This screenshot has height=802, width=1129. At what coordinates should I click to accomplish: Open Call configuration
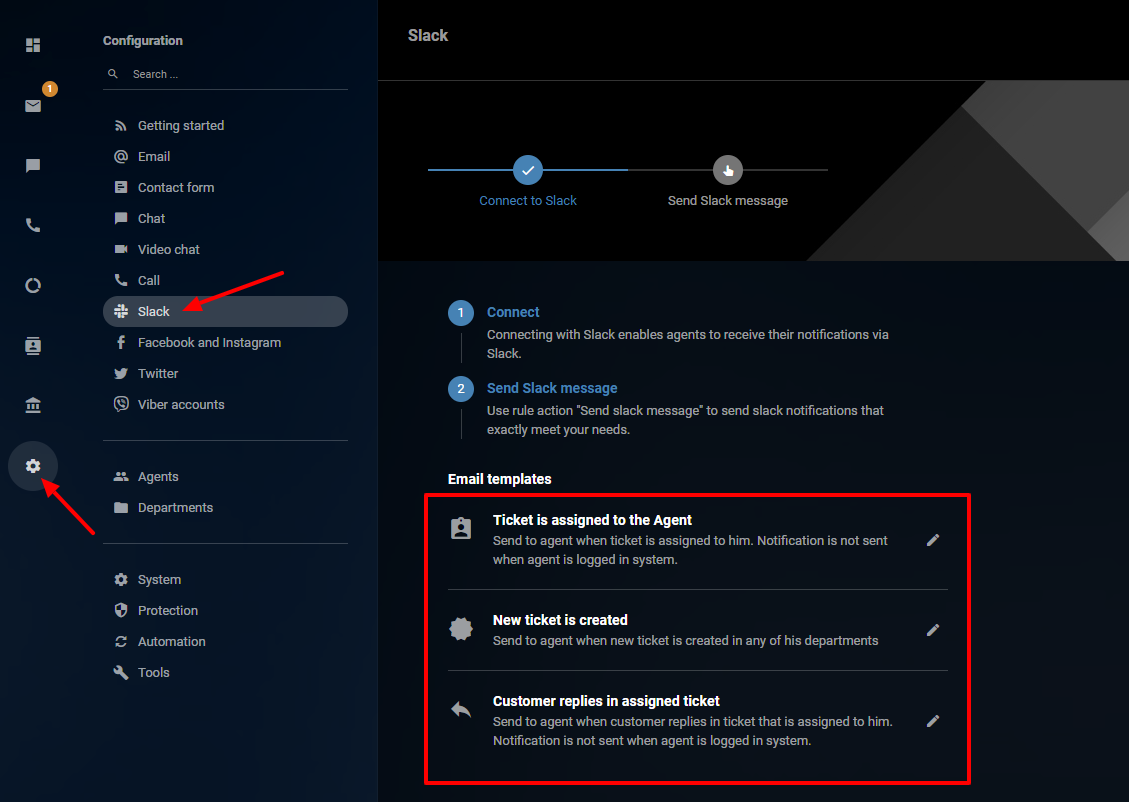pos(225,280)
